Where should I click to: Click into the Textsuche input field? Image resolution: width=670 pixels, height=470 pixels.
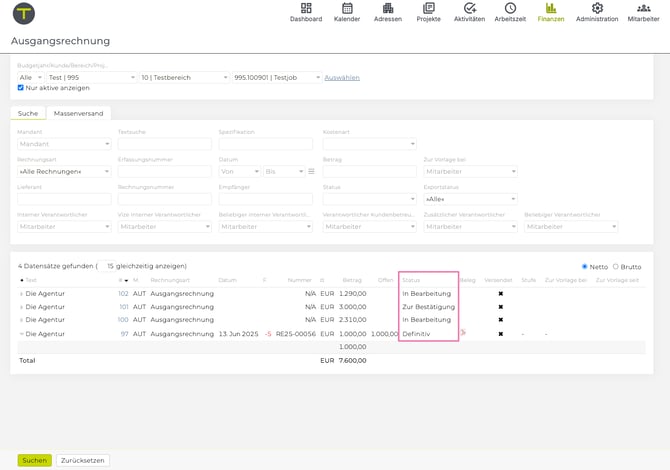point(164,144)
